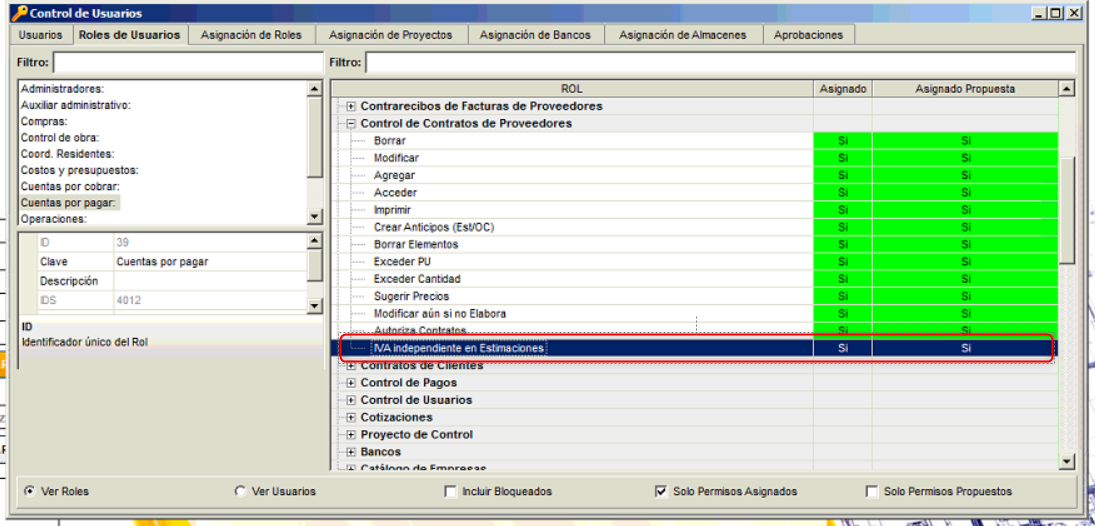Select the Coord. Residentes role
The width and height of the screenshot is (1095, 526).
coord(68,154)
